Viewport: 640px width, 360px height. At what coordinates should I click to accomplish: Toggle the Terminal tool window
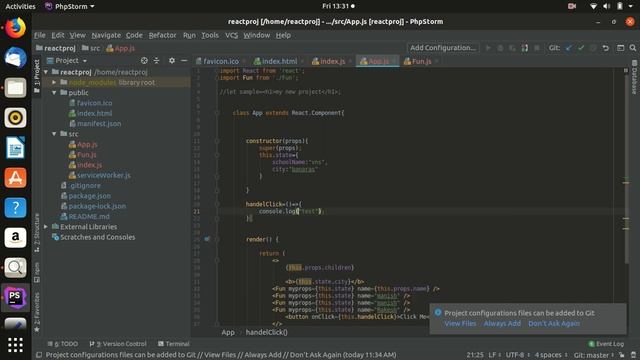pyautogui.click(x=173, y=344)
